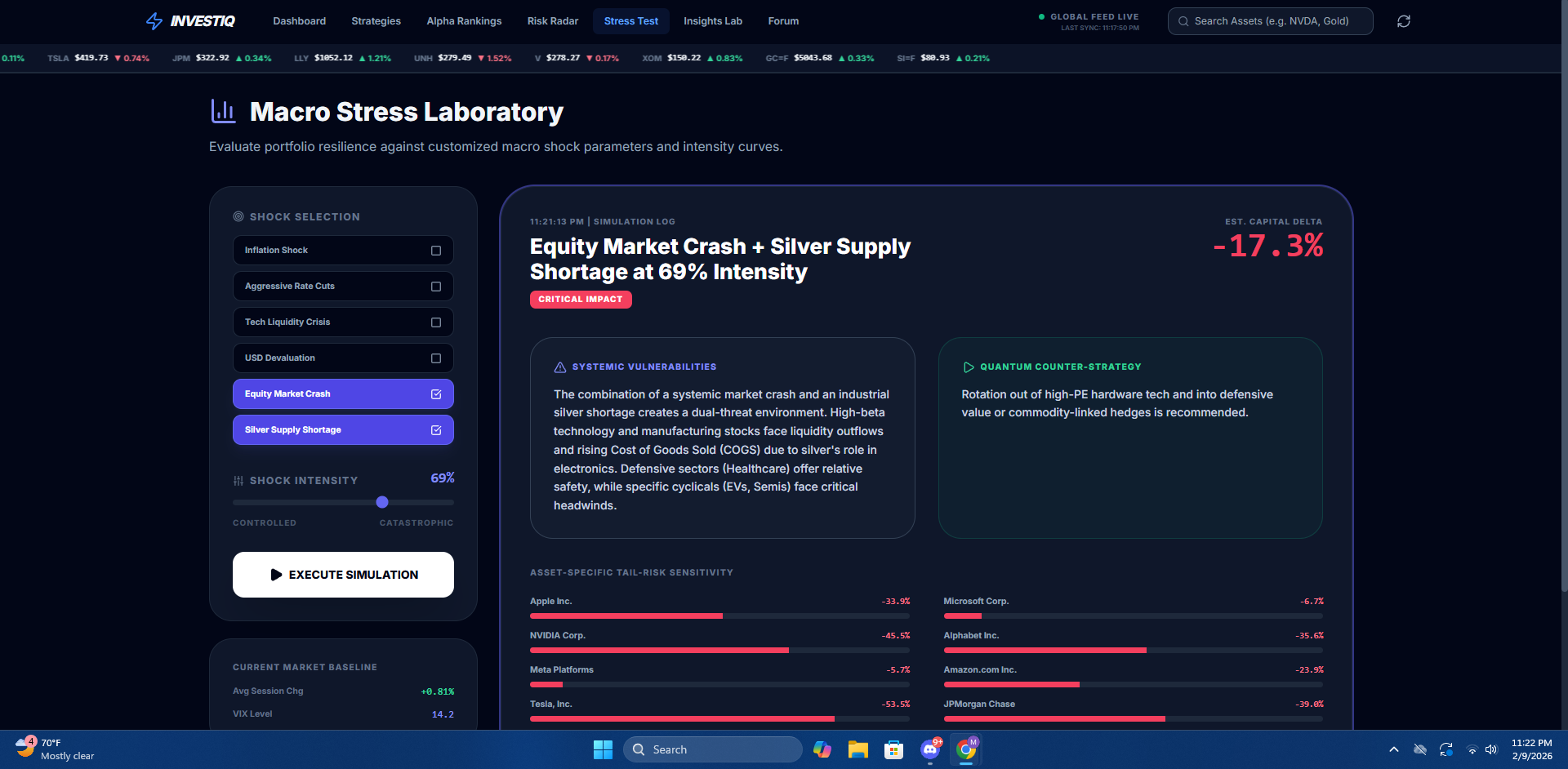Click the shock intensity slider handle

382,502
